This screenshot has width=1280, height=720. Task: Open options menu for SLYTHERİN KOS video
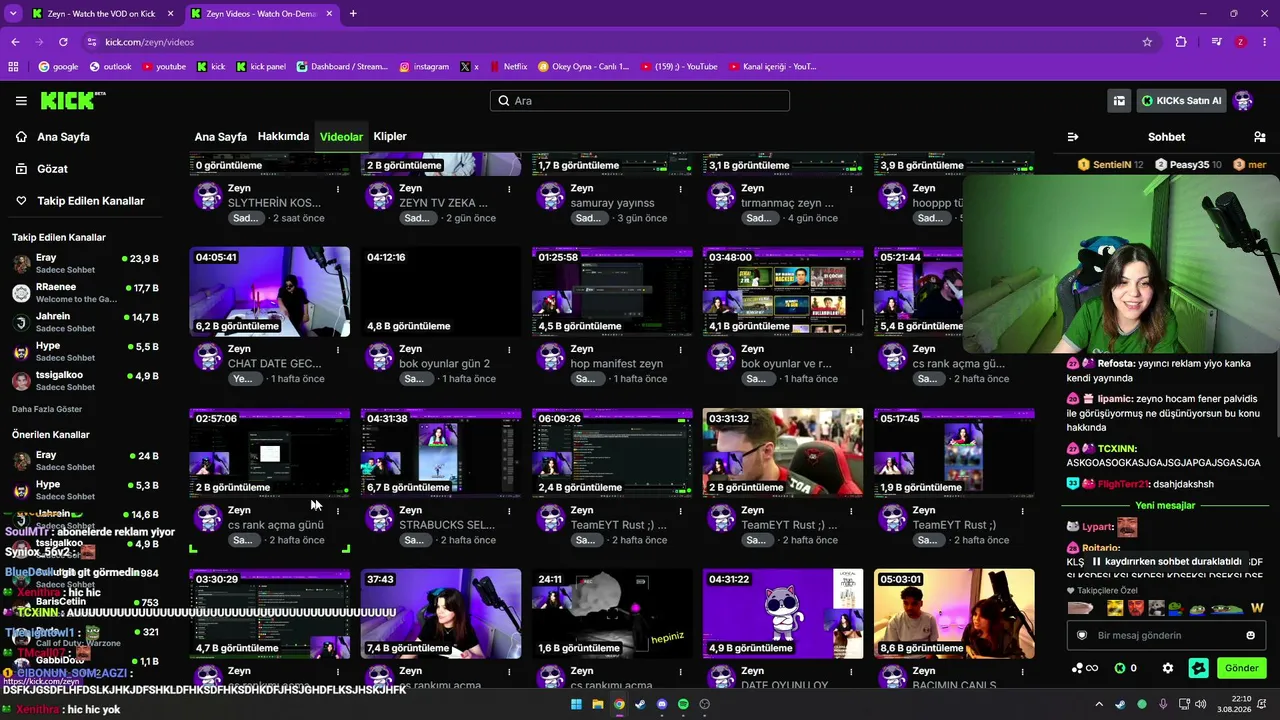coord(338,189)
